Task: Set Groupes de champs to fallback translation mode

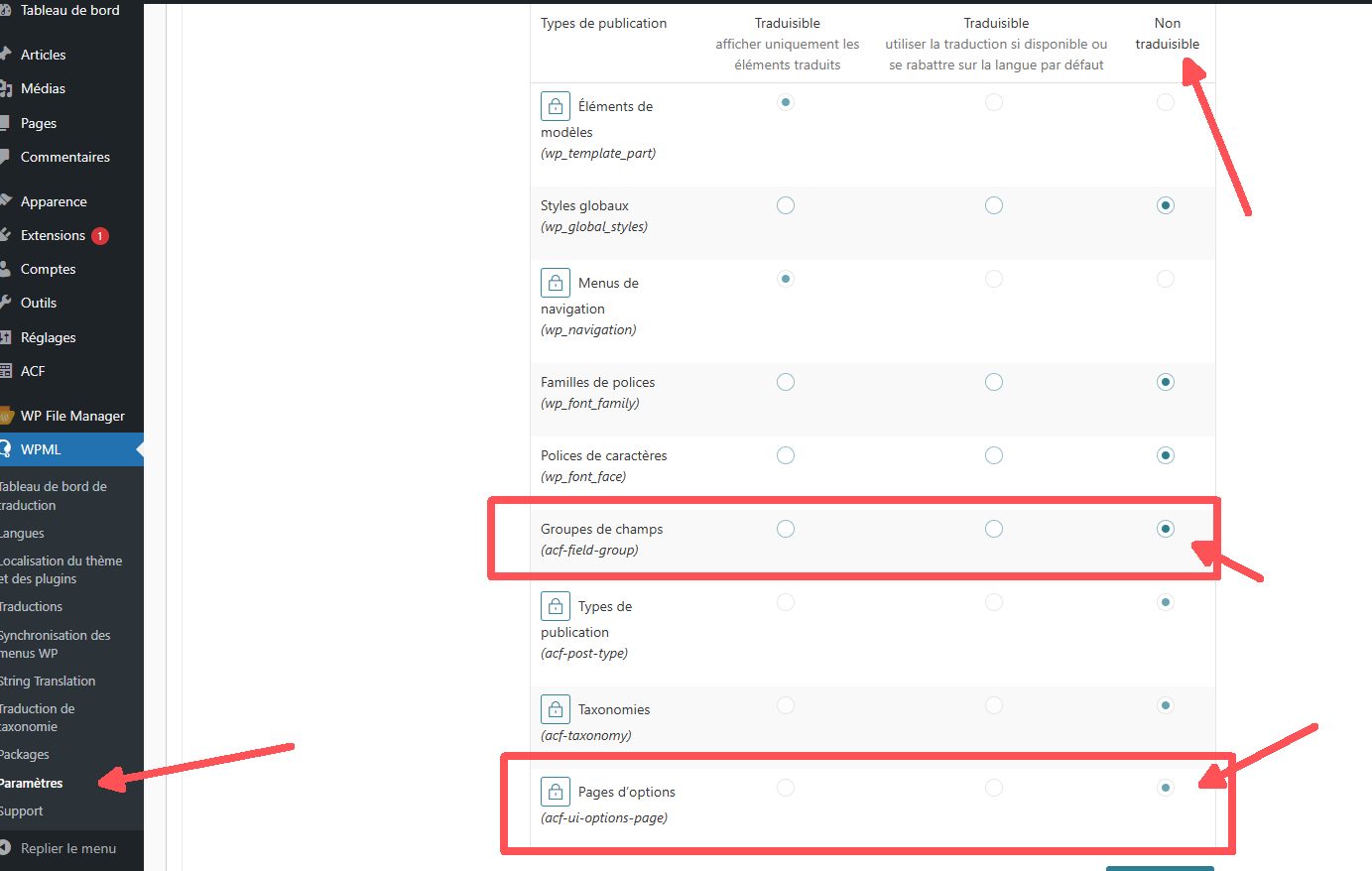Action: pyautogui.click(x=994, y=529)
